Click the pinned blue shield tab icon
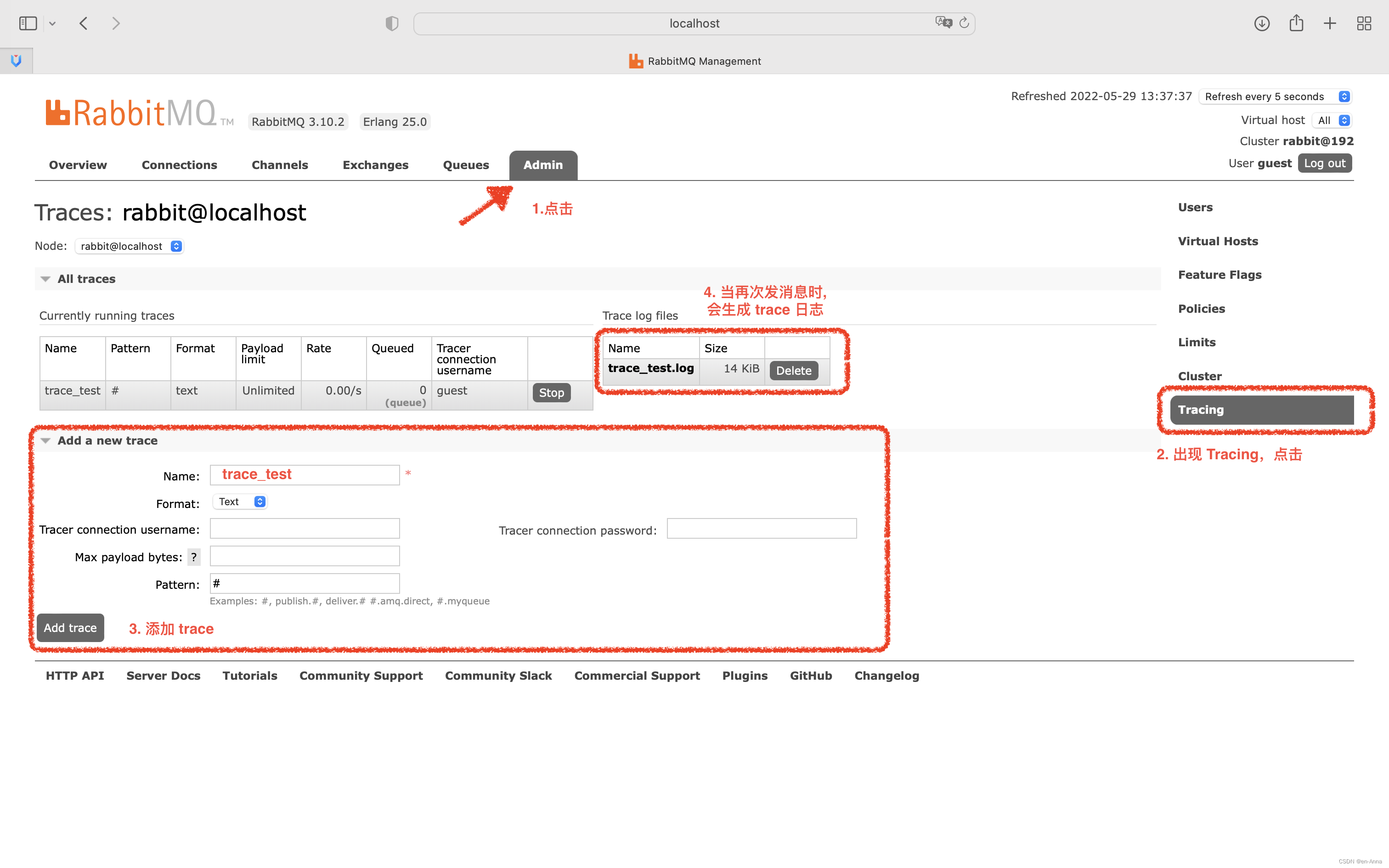This screenshot has height=868, width=1389. [x=16, y=60]
